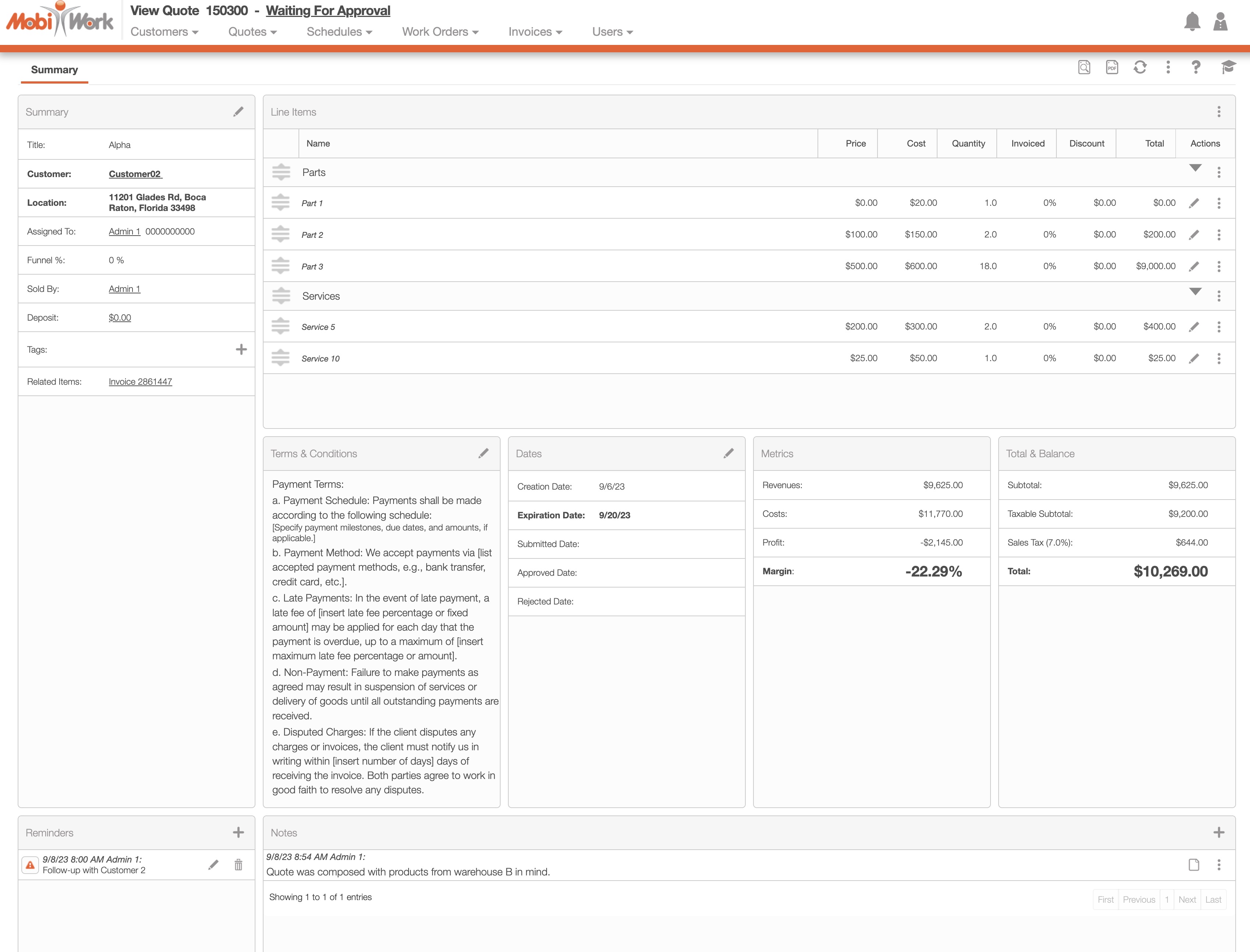Click the user profile icon
The width and height of the screenshot is (1250, 952).
pyautogui.click(x=1220, y=22)
